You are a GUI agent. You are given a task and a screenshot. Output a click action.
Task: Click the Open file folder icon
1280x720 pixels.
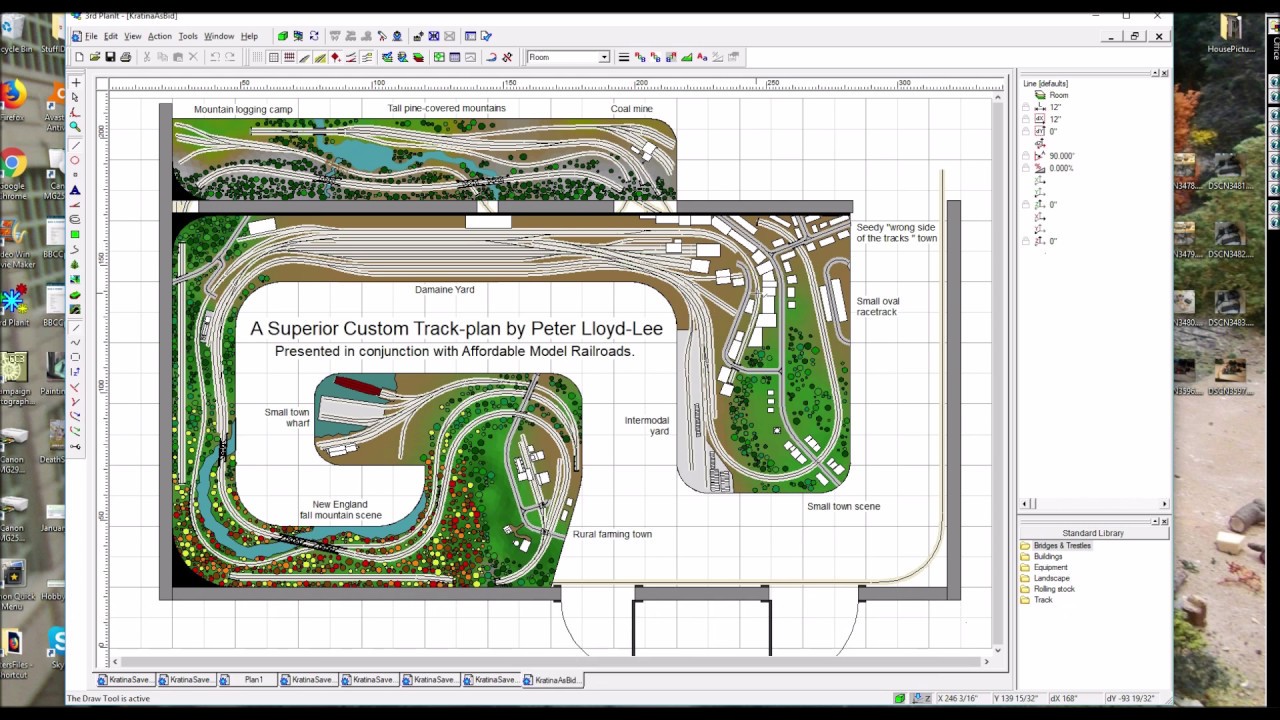94,57
